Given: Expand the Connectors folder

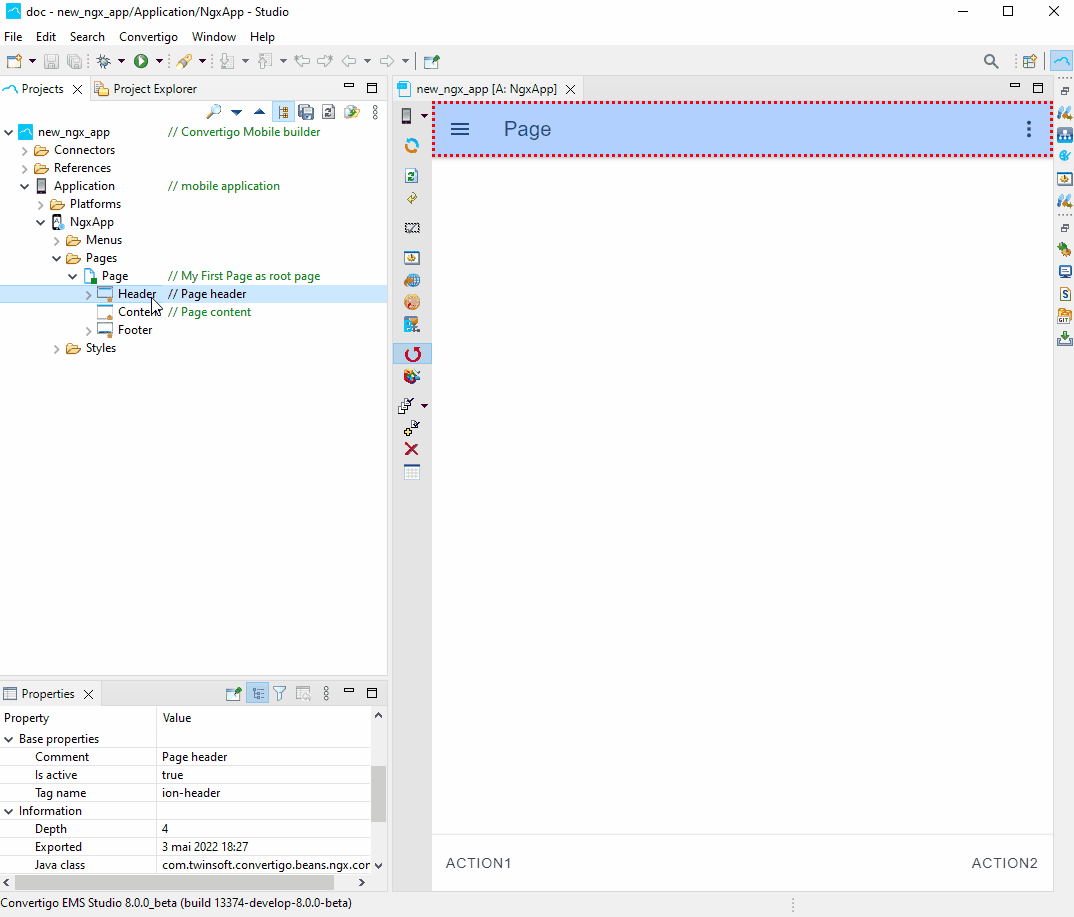Looking at the screenshot, I should click(x=25, y=150).
